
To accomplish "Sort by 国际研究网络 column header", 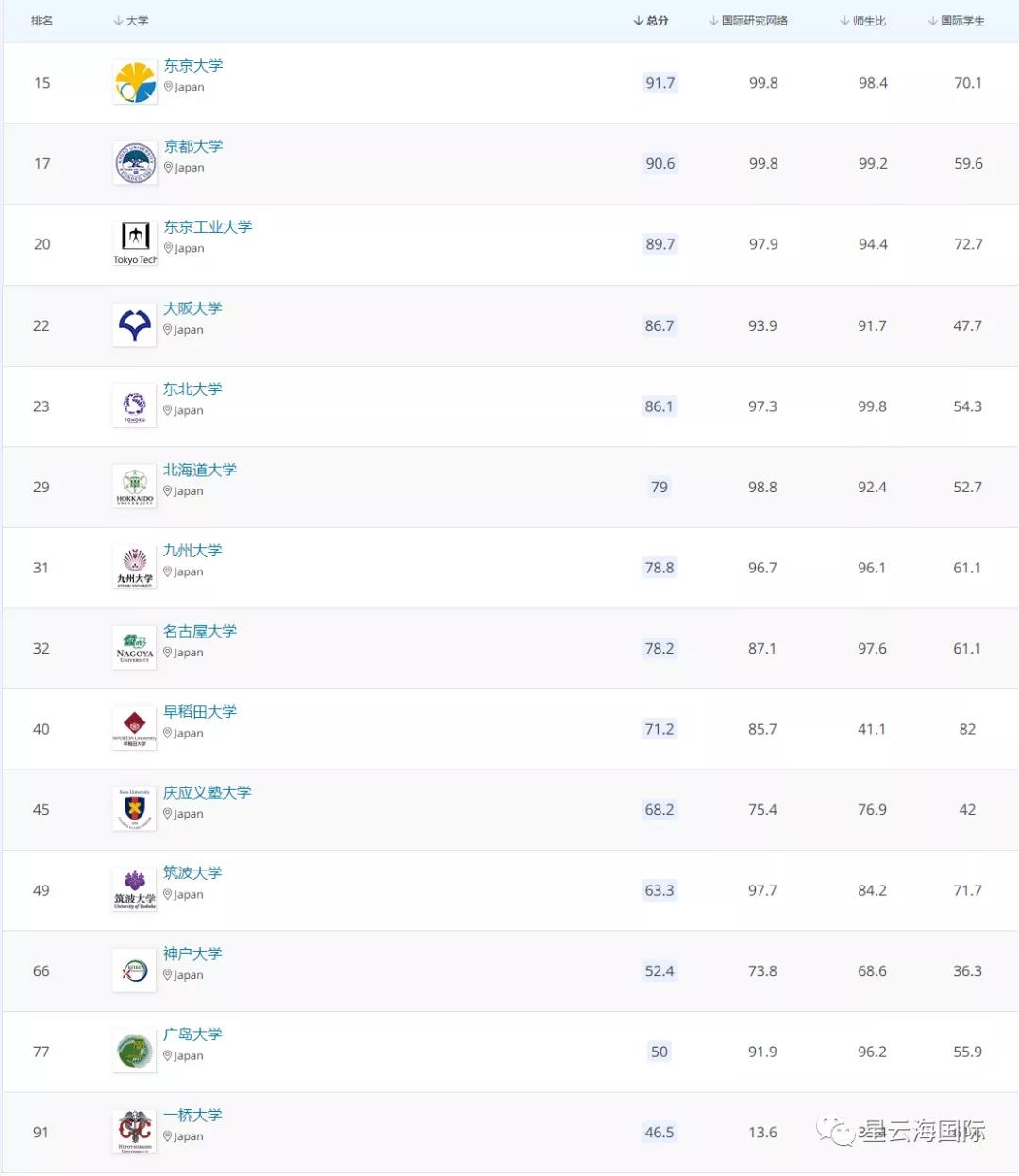I will click(748, 21).
